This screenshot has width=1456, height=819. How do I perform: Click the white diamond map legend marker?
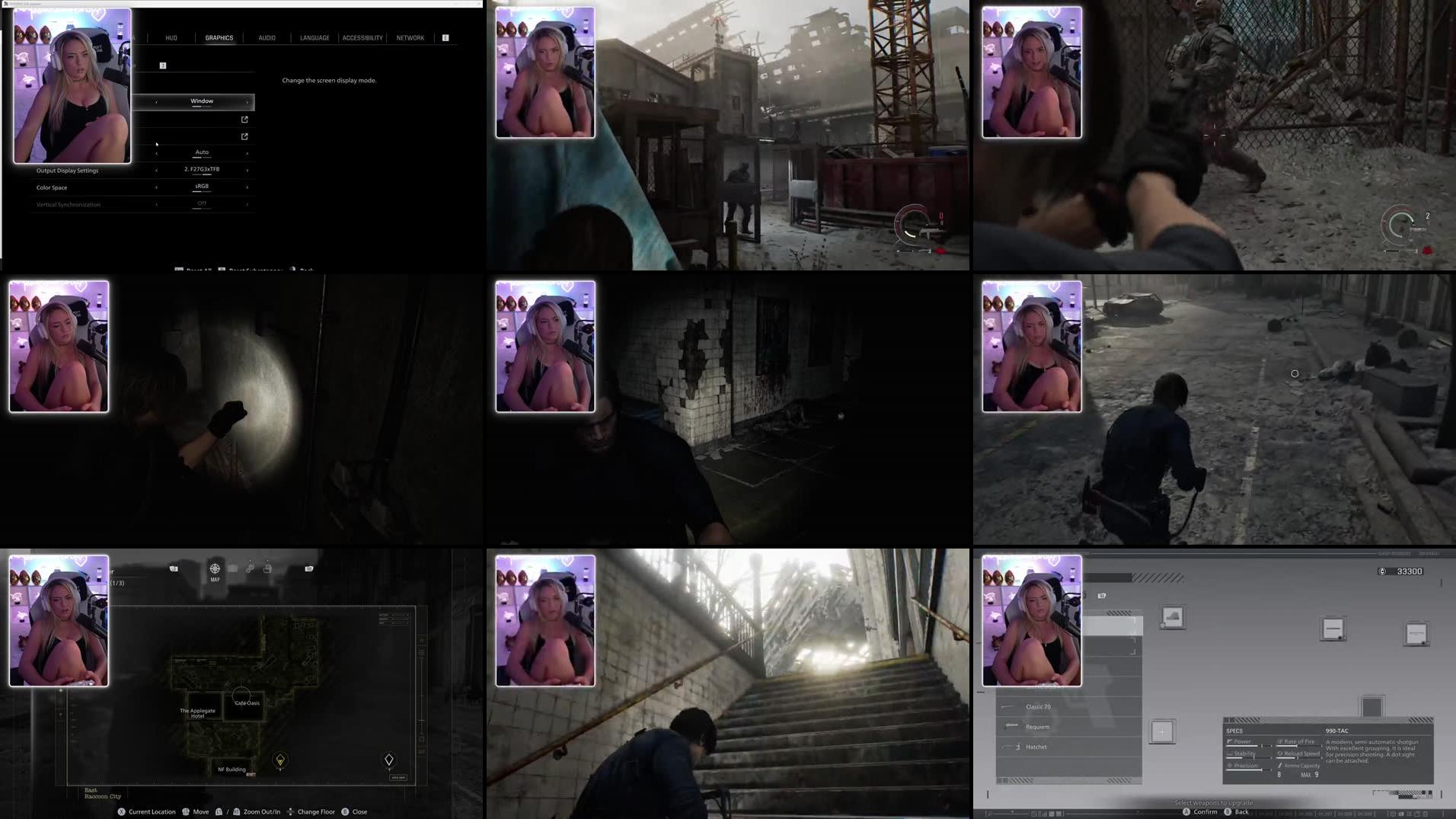(x=389, y=759)
